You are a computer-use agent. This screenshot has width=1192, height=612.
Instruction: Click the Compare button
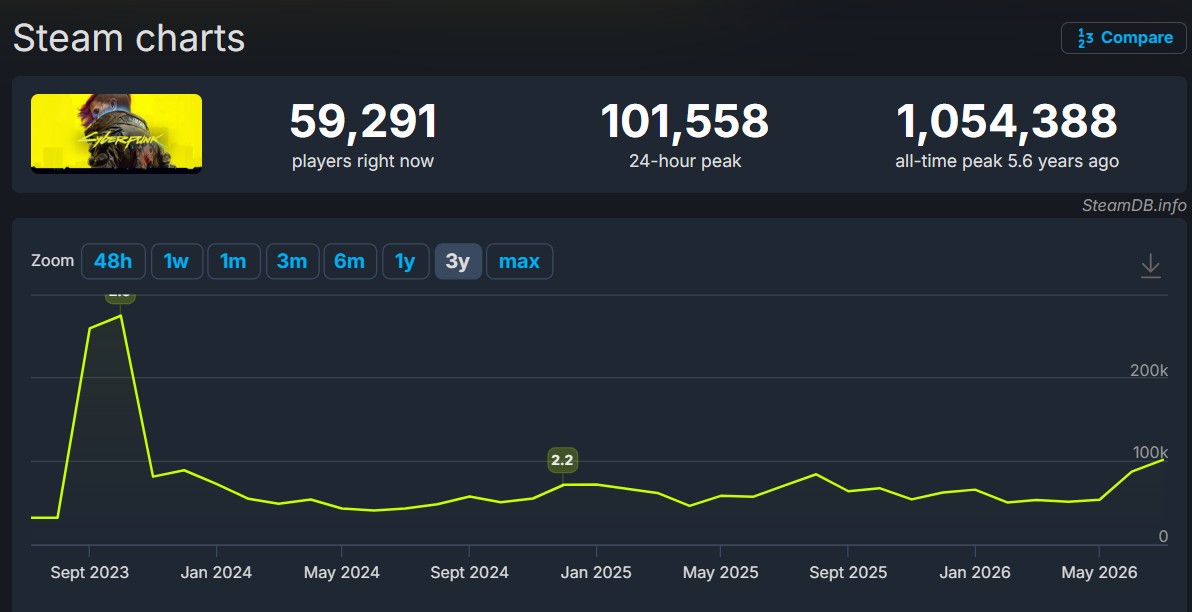[x=1124, y=38]
